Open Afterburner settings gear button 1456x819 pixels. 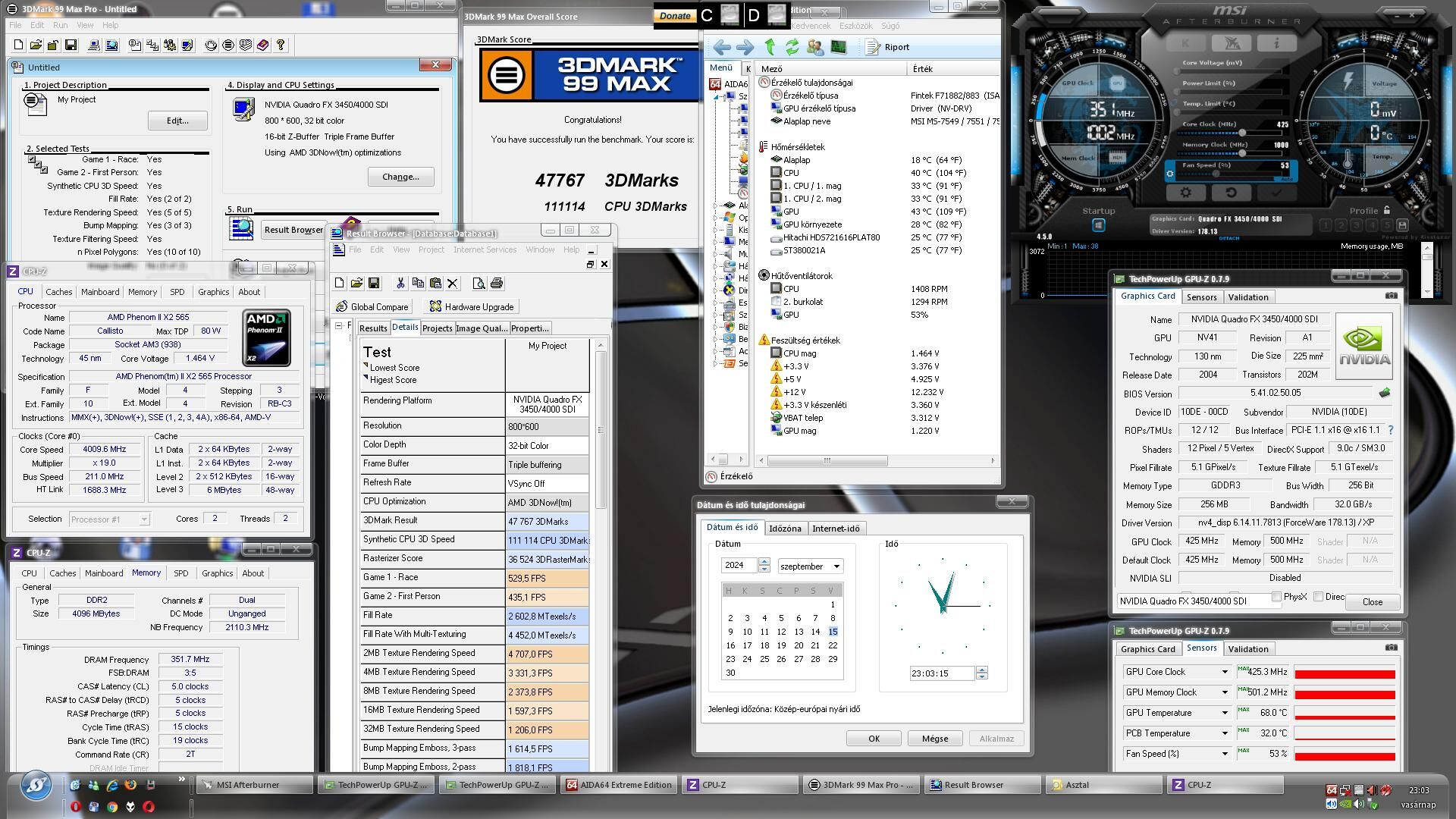coord(1186,193)
